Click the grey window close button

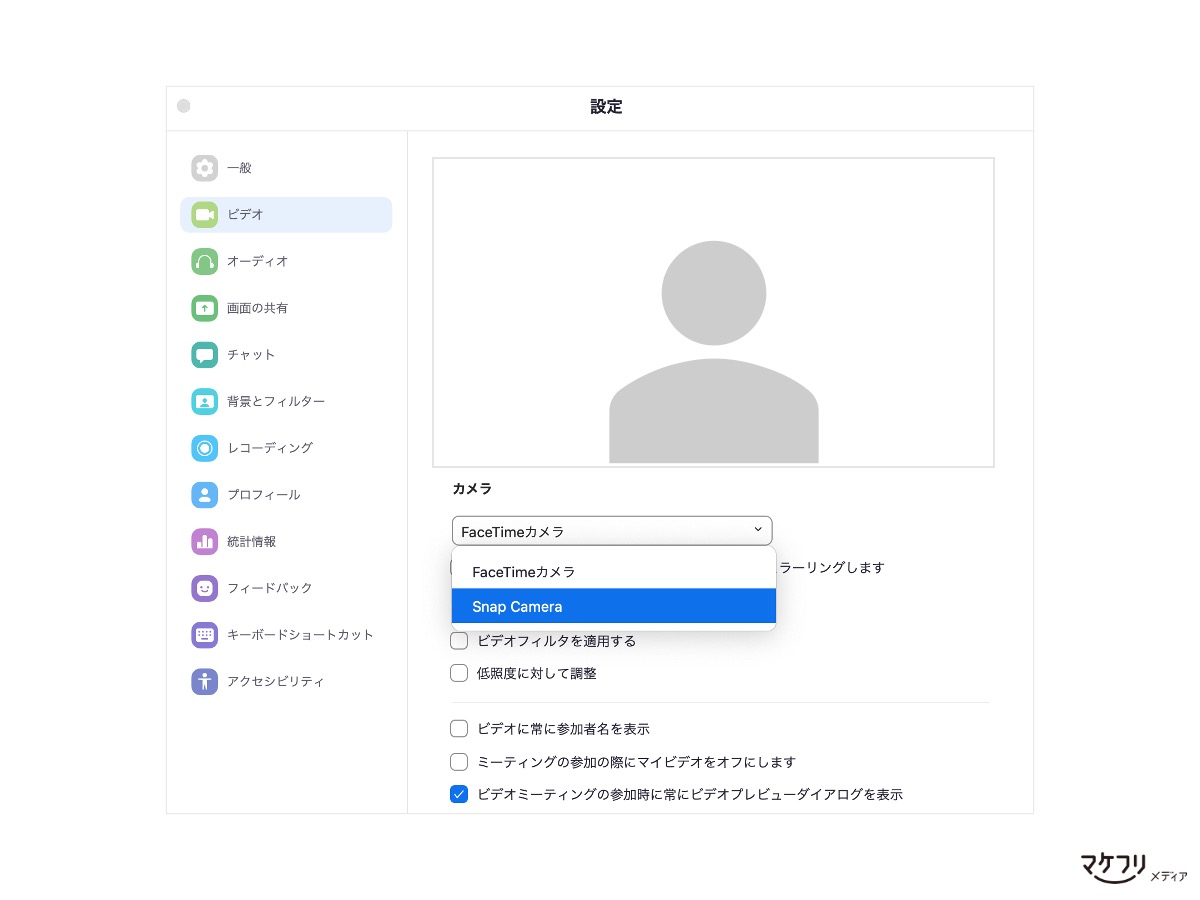(184, 107)
